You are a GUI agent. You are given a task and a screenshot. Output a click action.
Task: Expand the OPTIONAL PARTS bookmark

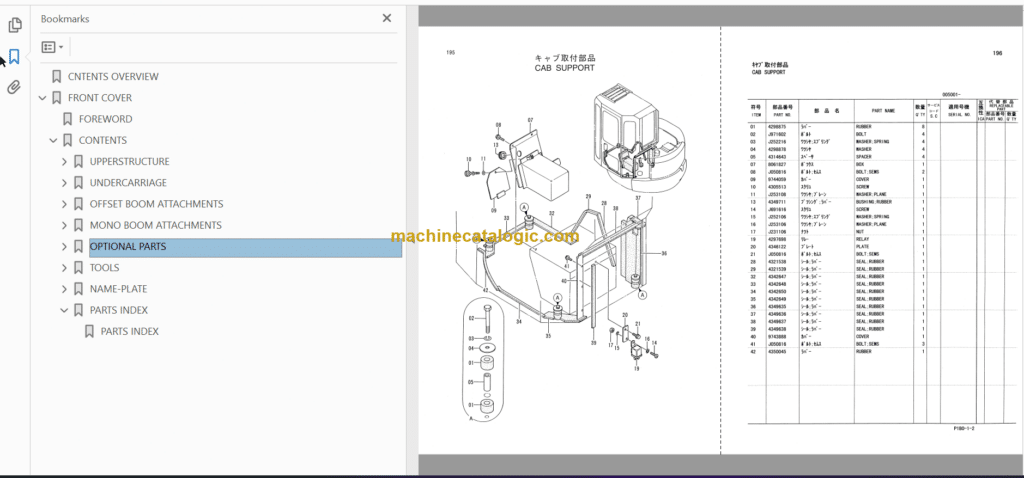64,247
